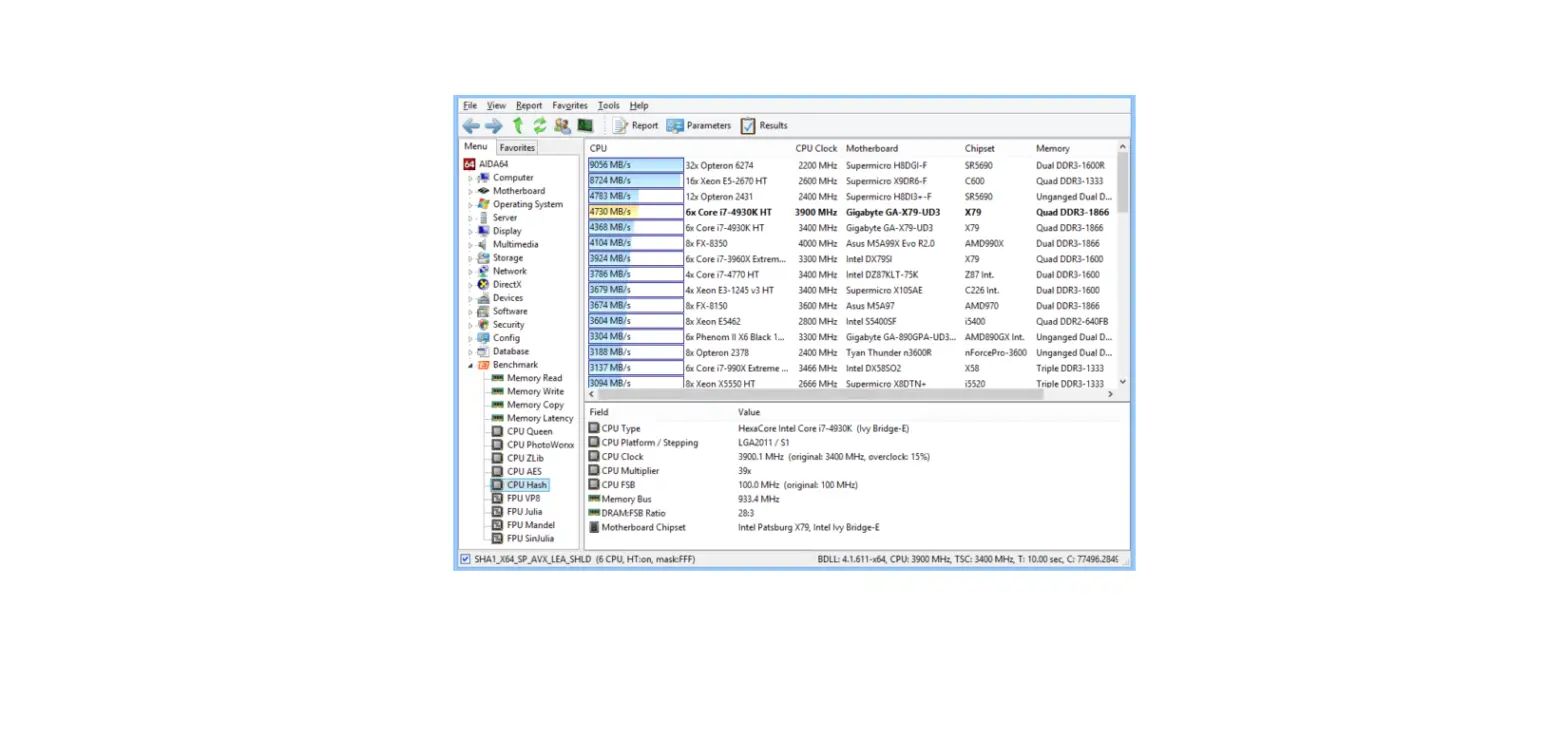This screenshot has height=738, width=1568.
Task: Select the Benchmark tree node
Action: pyautogui.click(x=515, y=365)
